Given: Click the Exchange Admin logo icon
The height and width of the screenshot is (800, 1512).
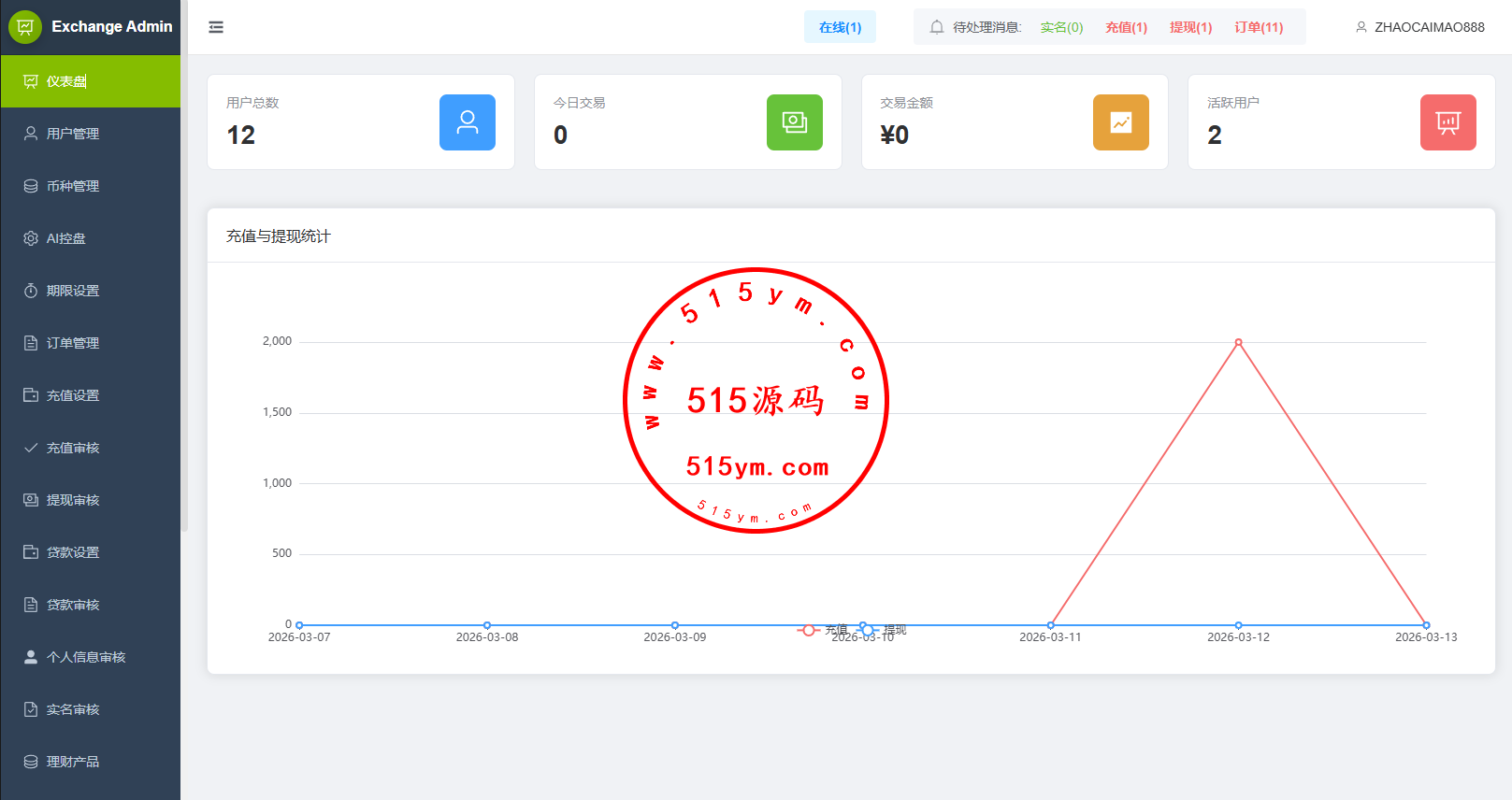Looking at the screenshot, I should [25, 27].
